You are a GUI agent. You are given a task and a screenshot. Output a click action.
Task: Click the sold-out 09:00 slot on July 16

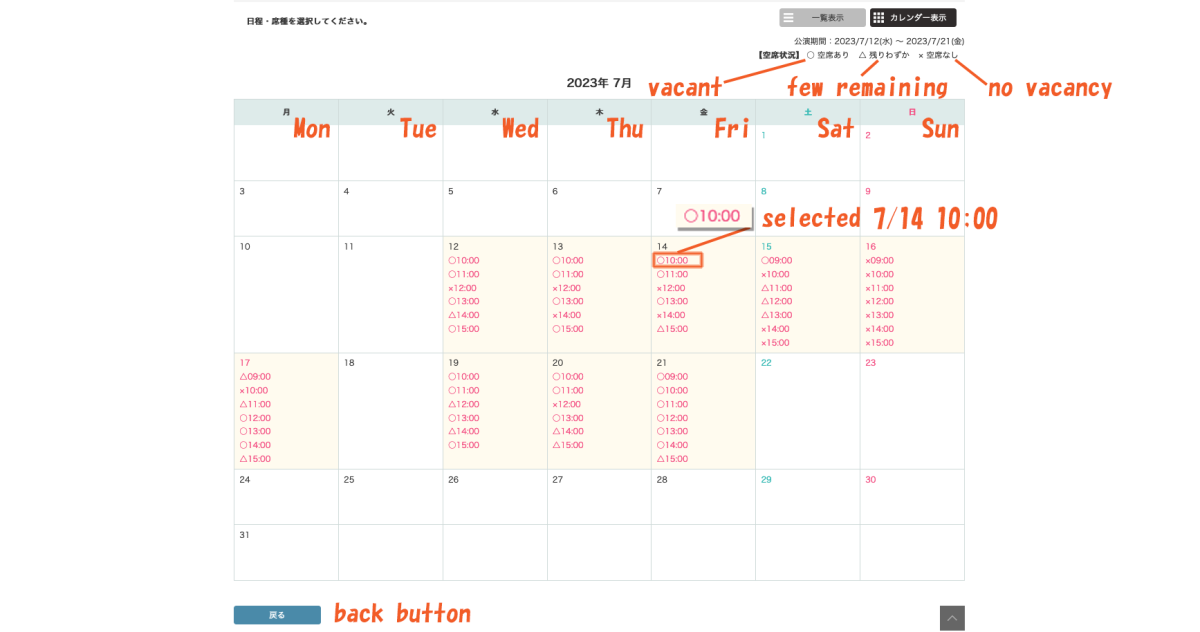point(880,261)
